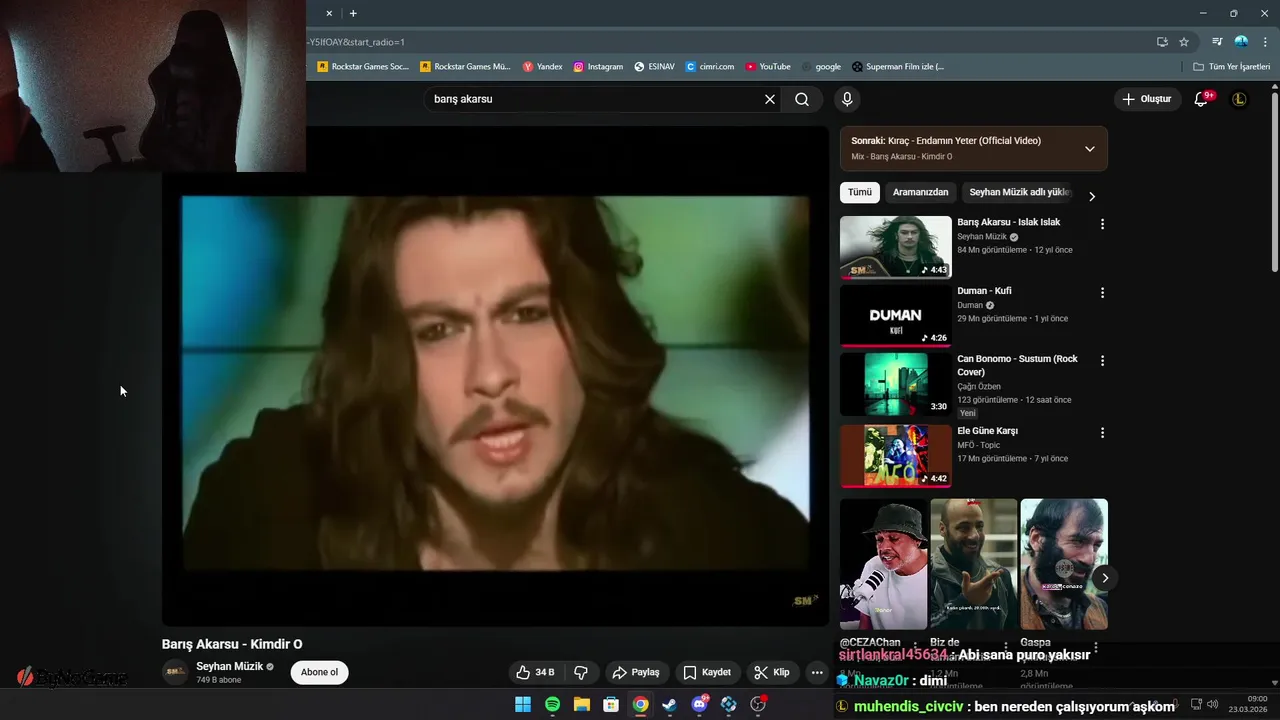Start voice search with microphone
The image size is (1280, 720).
847,99
